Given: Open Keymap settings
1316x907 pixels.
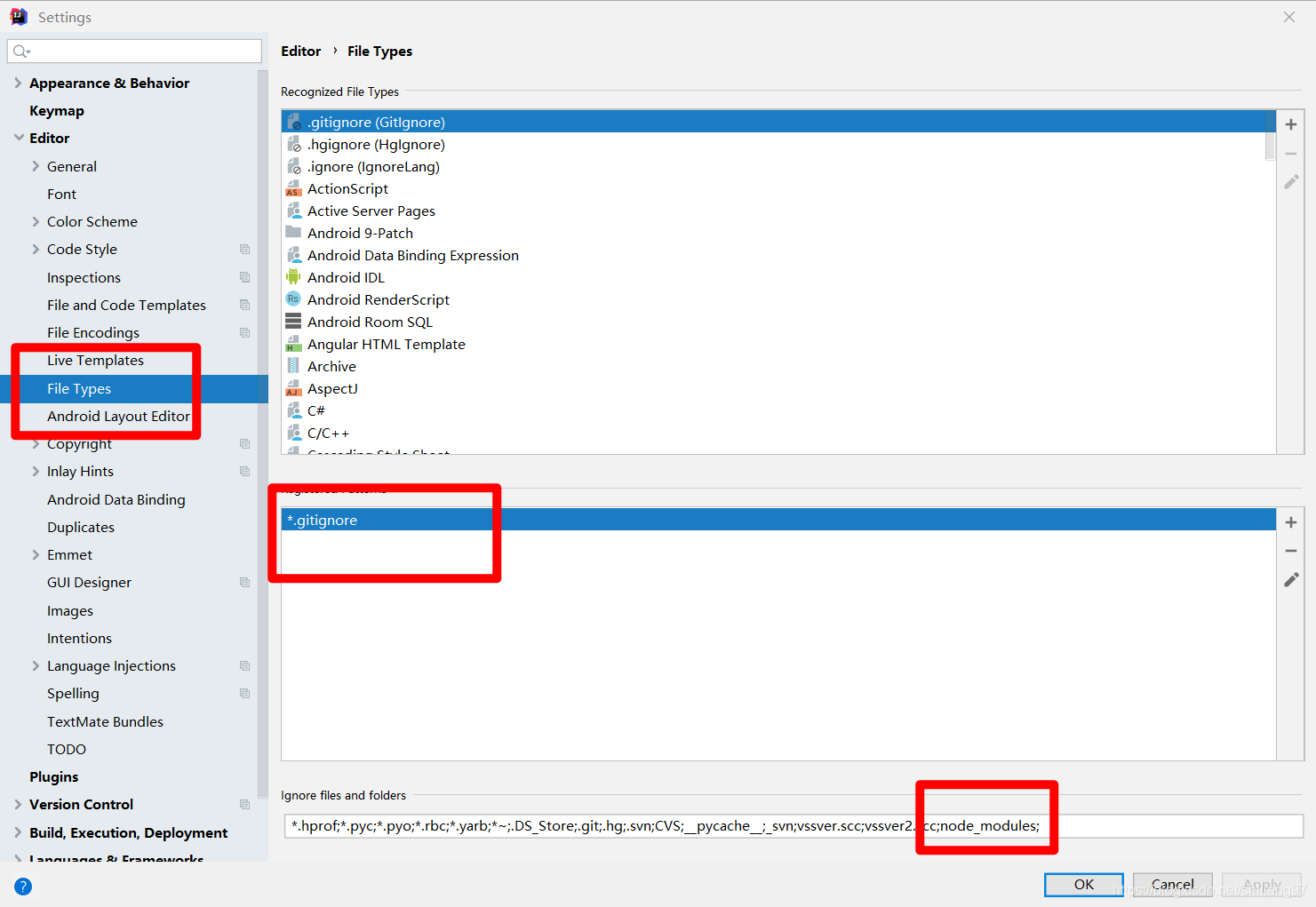Looking at the screenshot, I should click(57, 111).
